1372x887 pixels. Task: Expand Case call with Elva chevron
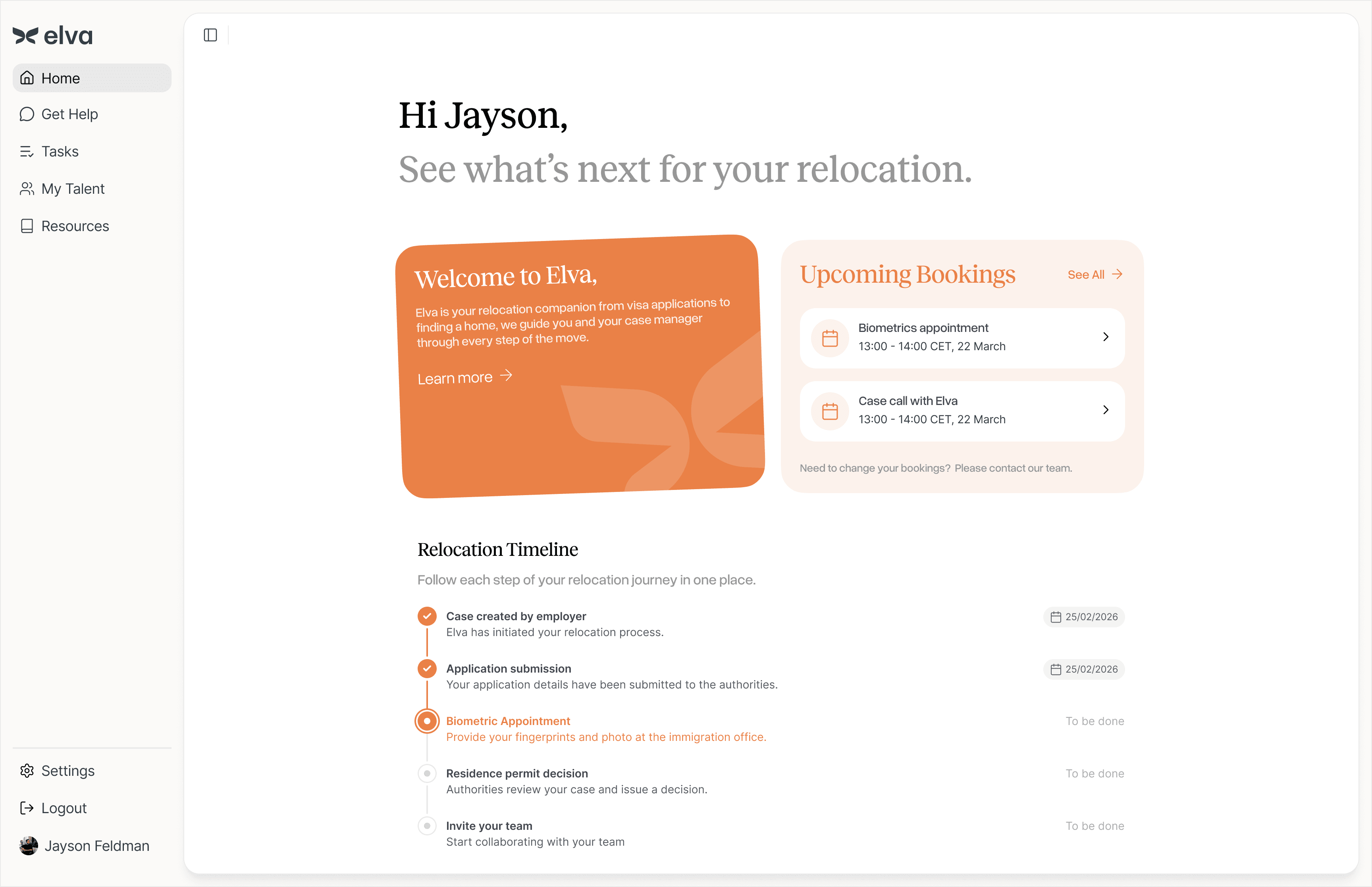coord(1106,410)
